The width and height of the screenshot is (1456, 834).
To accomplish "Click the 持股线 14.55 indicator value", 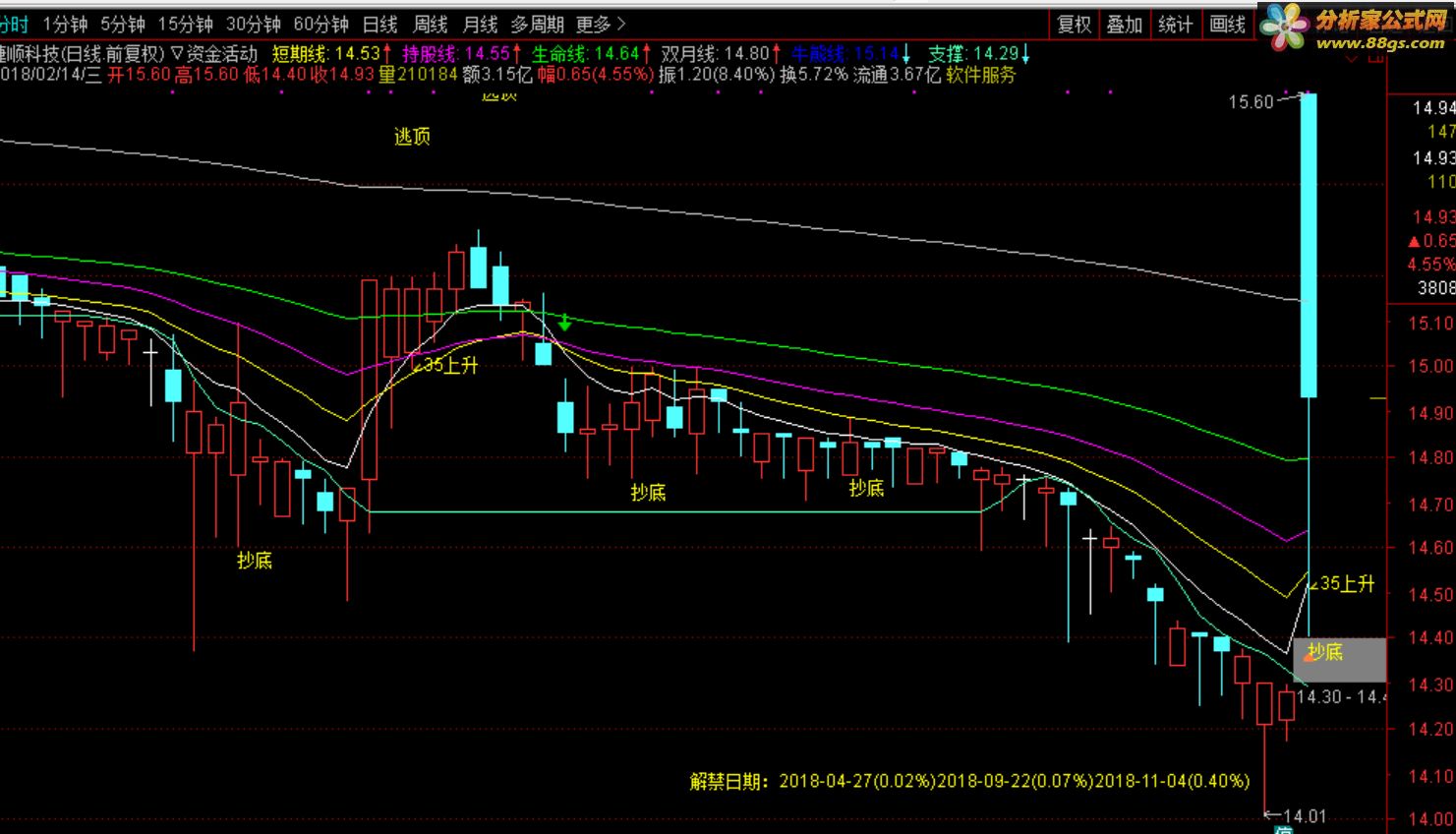I will tap(462, 54).
